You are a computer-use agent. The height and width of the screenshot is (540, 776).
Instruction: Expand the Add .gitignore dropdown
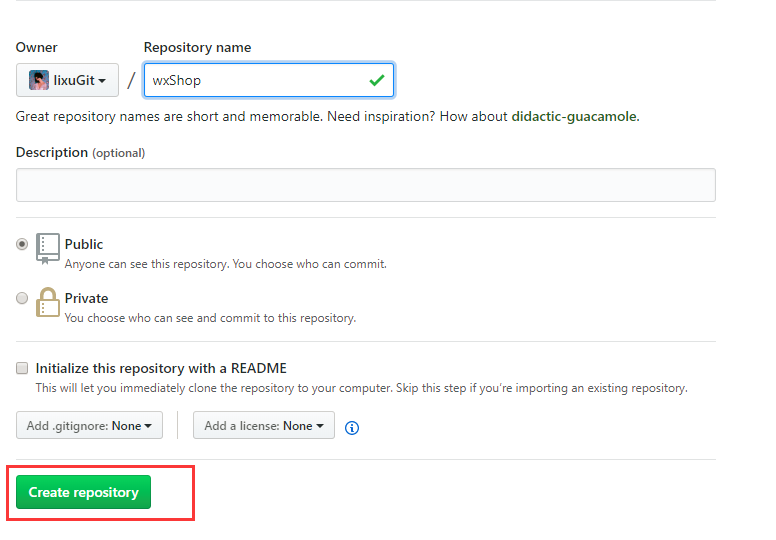click(89, 426)
